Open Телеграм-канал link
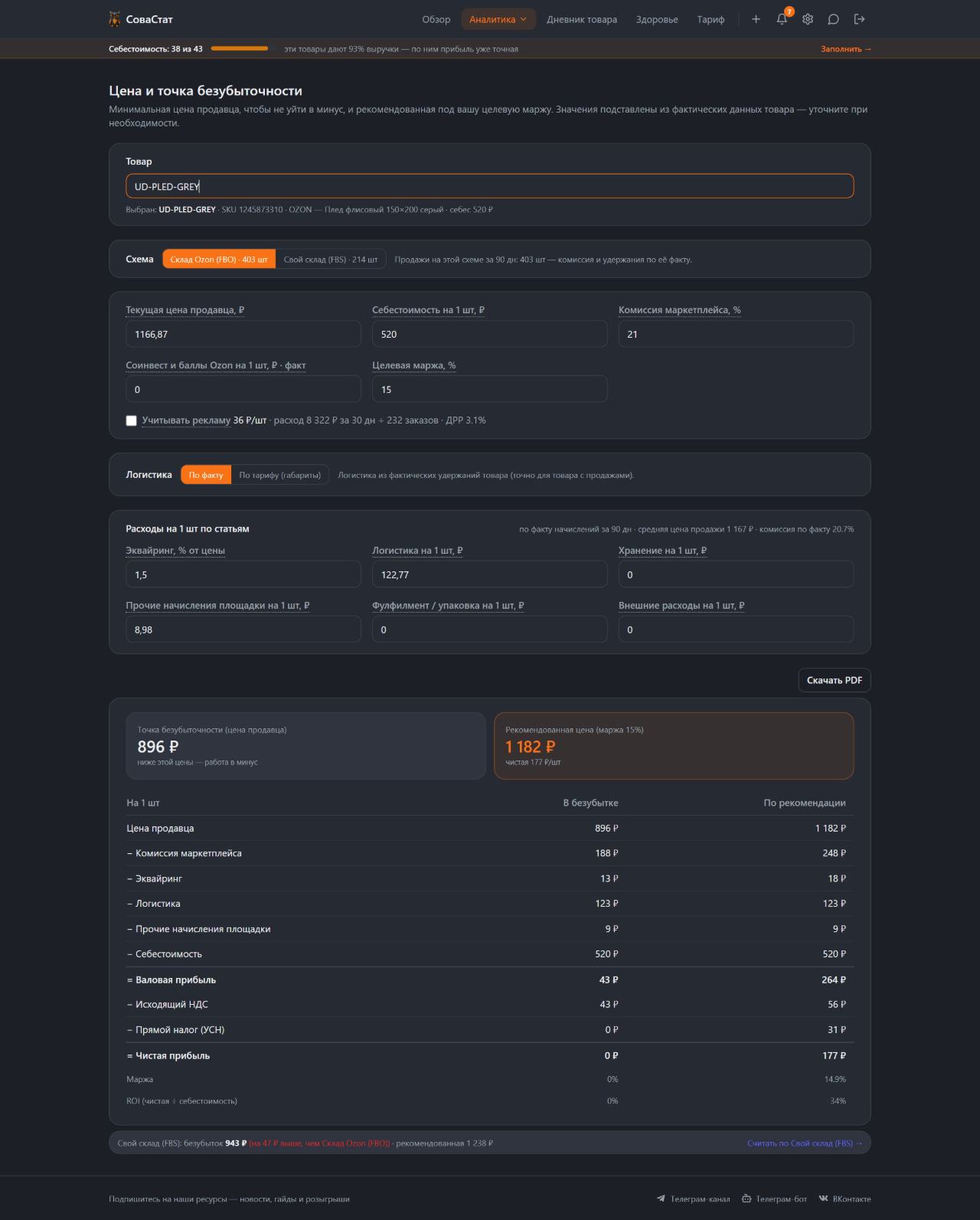Screen dimensions: 980x1220 [x=694, y=1199]
